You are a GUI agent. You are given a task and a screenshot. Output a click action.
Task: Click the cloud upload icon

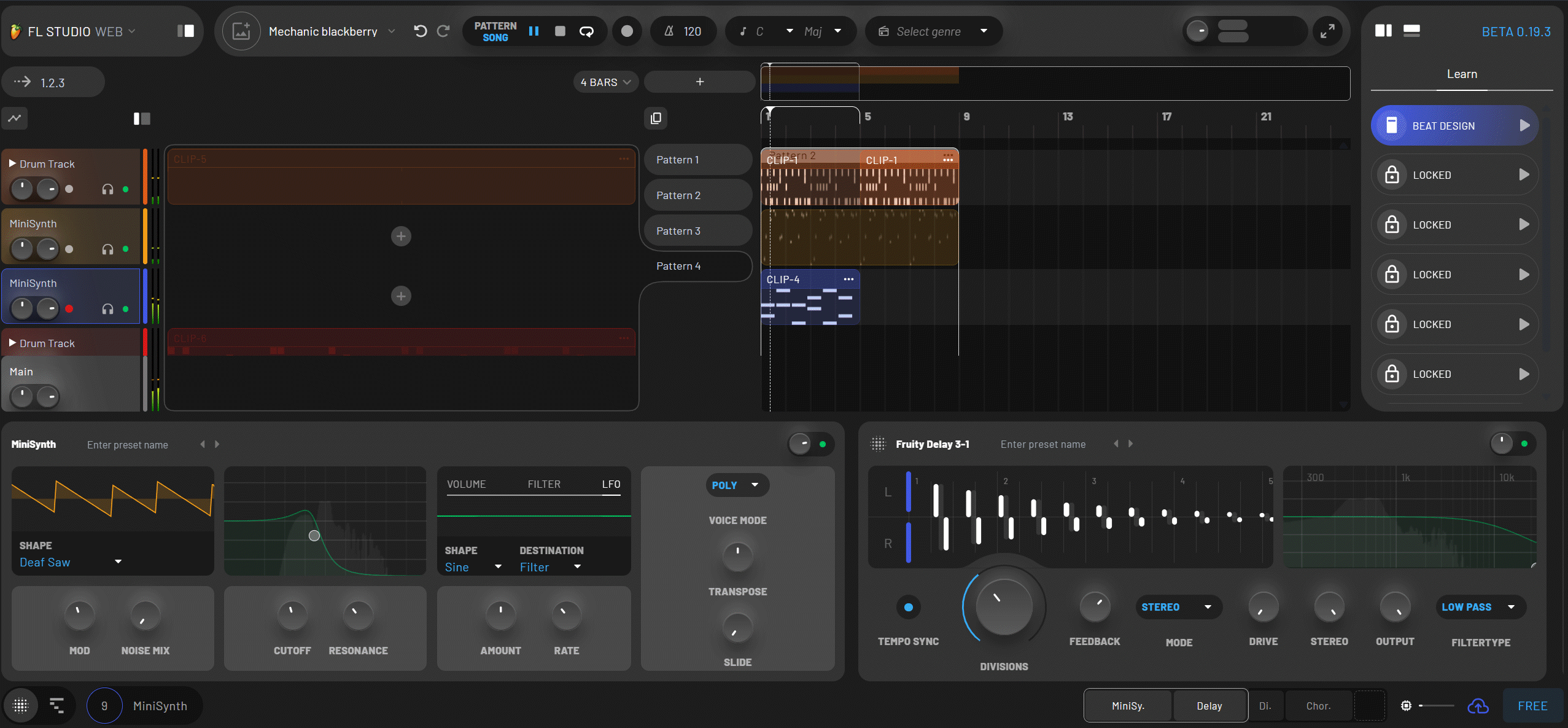click(x=1478, y=706)
